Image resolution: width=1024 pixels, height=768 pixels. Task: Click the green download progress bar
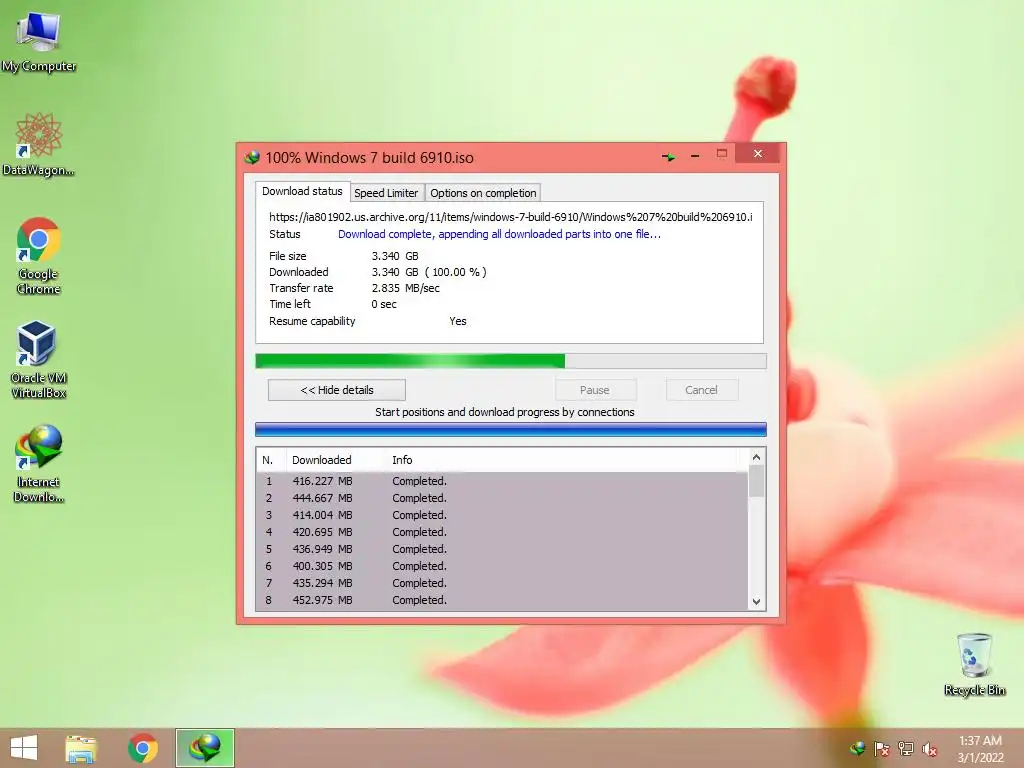(x=511, y=361)
